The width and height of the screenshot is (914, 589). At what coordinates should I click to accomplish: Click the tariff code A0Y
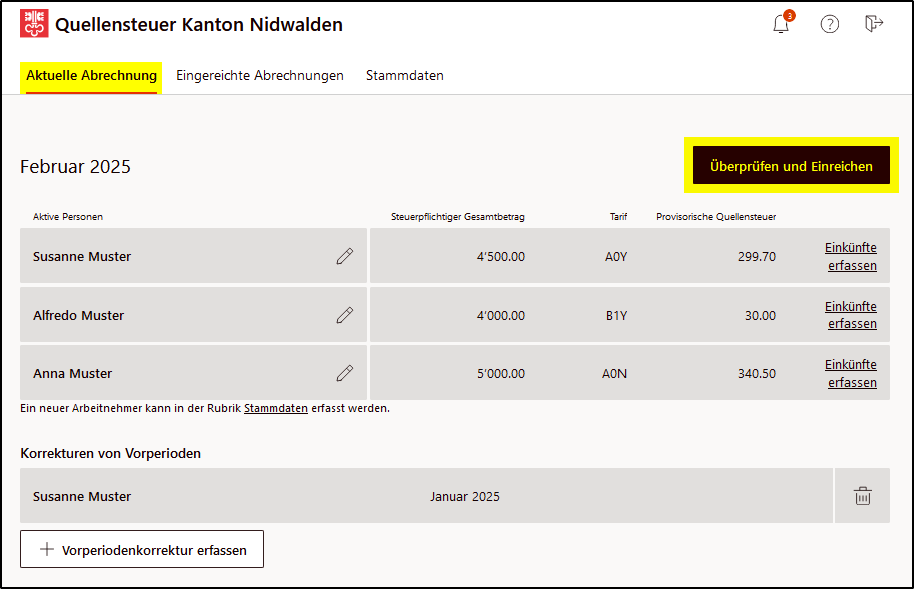coord(616,257)
